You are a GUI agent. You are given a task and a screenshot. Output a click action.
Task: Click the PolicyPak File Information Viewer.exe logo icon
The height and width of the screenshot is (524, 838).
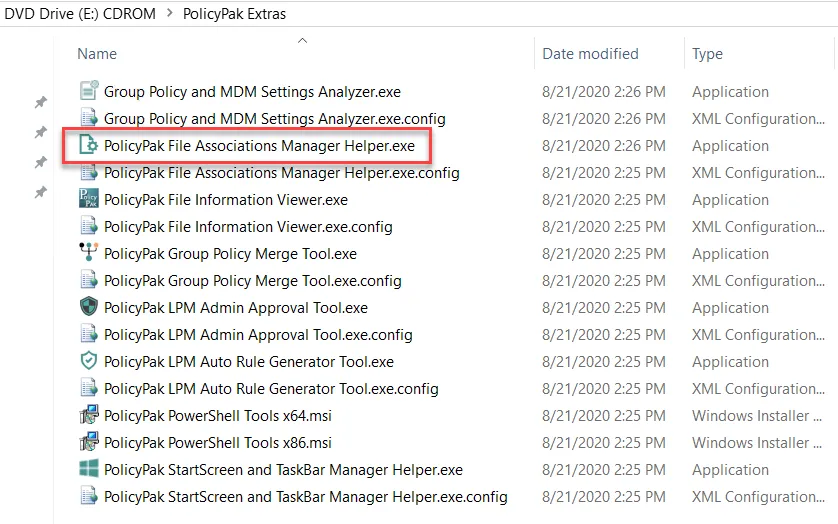[89, 199]
